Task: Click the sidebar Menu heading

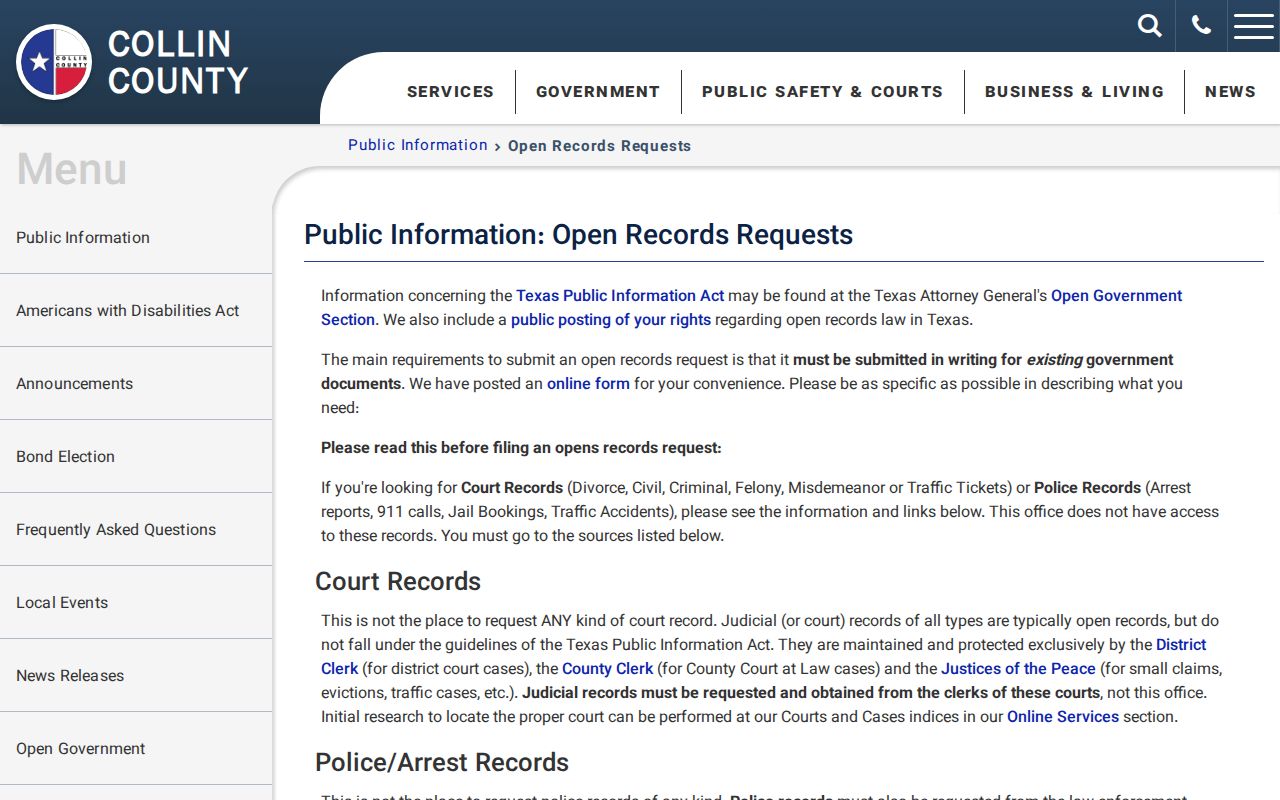Action: click(72, 168)
